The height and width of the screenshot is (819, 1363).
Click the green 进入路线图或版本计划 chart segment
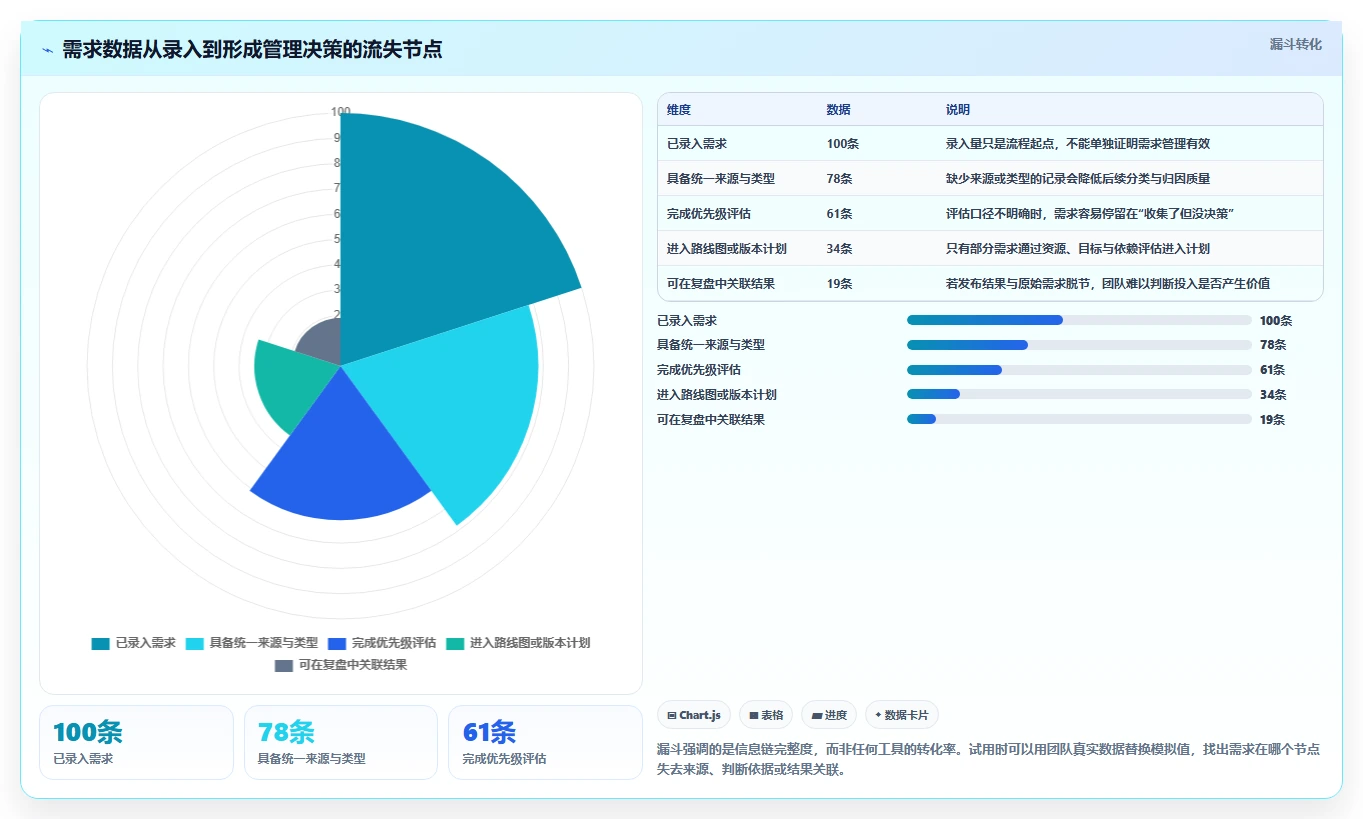[290, 385]
